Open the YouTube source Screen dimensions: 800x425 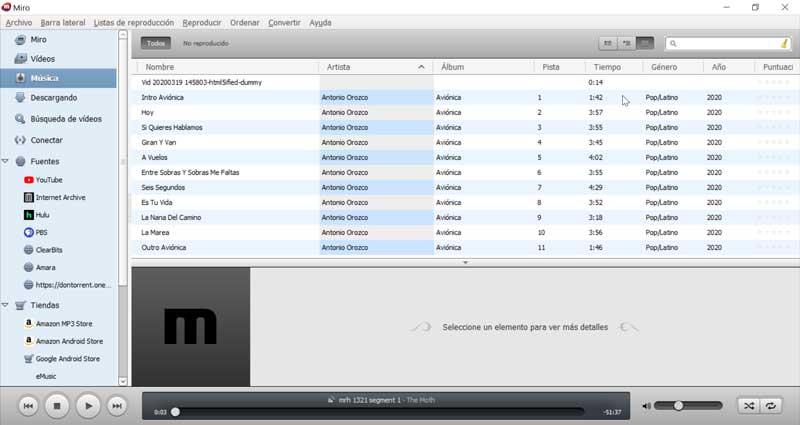(48, 180)
